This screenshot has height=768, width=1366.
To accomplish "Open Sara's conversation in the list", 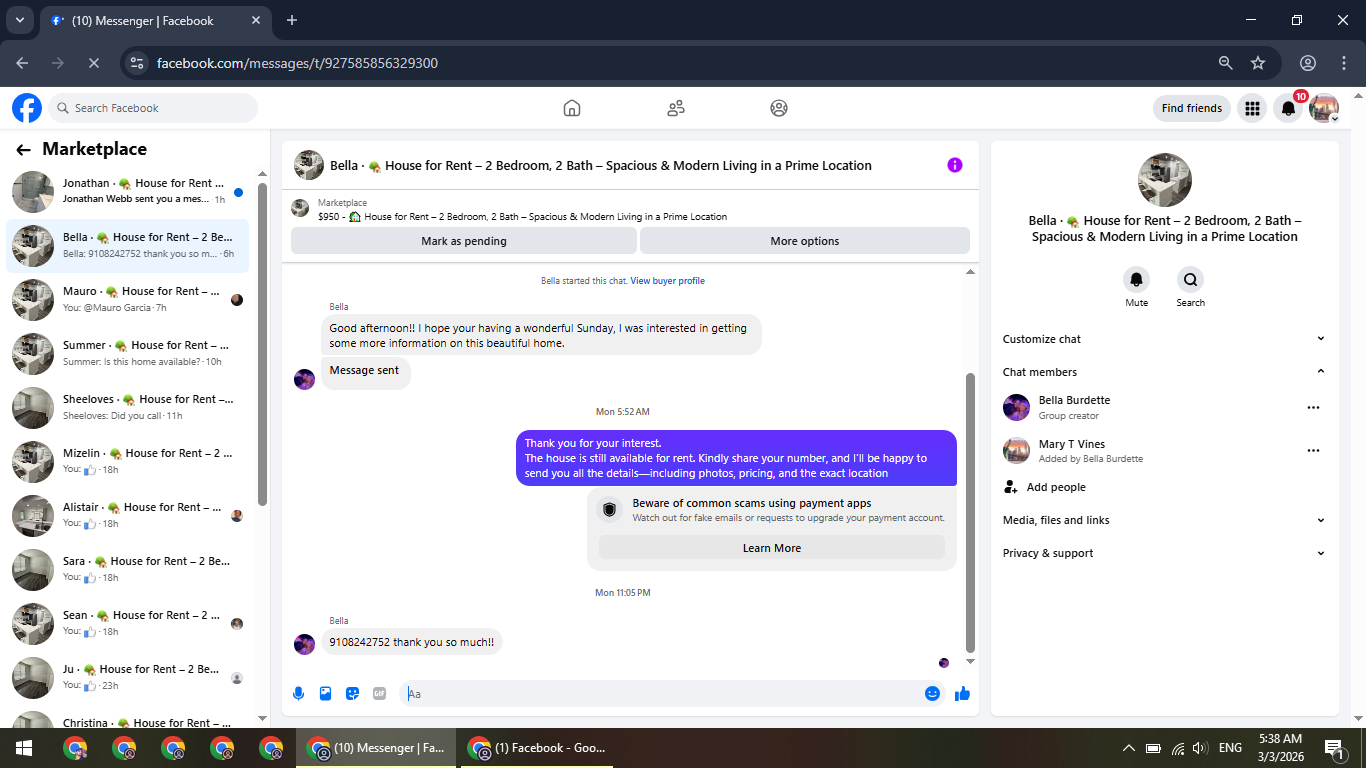I will point(128,570).
